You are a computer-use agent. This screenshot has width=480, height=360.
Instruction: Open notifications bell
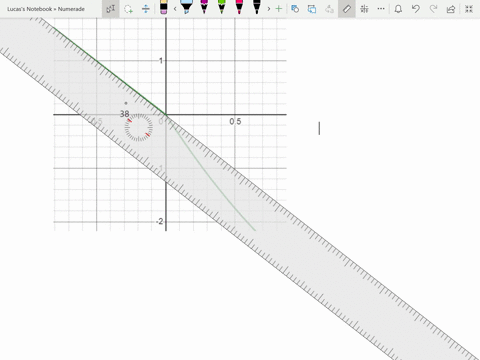pos(398,9)
